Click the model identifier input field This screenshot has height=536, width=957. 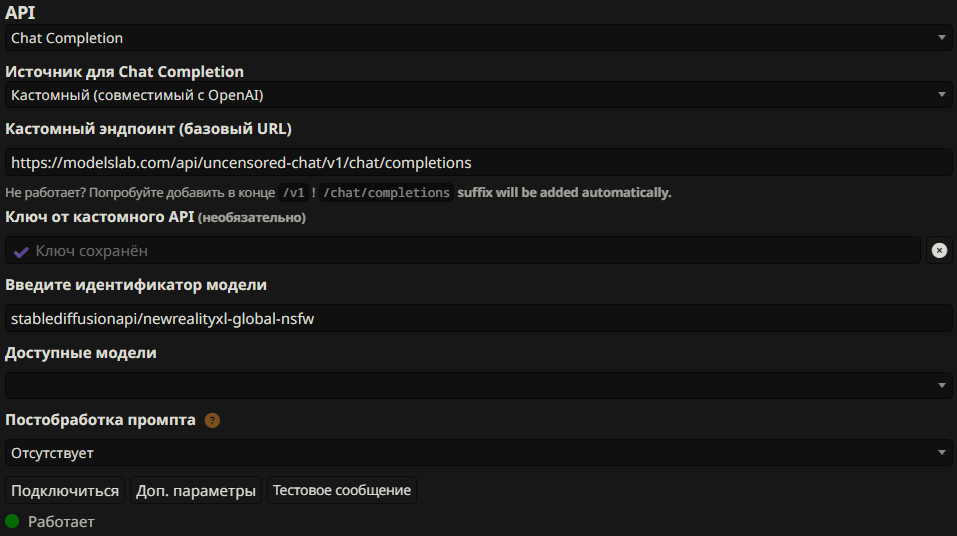tap(477, 319)
